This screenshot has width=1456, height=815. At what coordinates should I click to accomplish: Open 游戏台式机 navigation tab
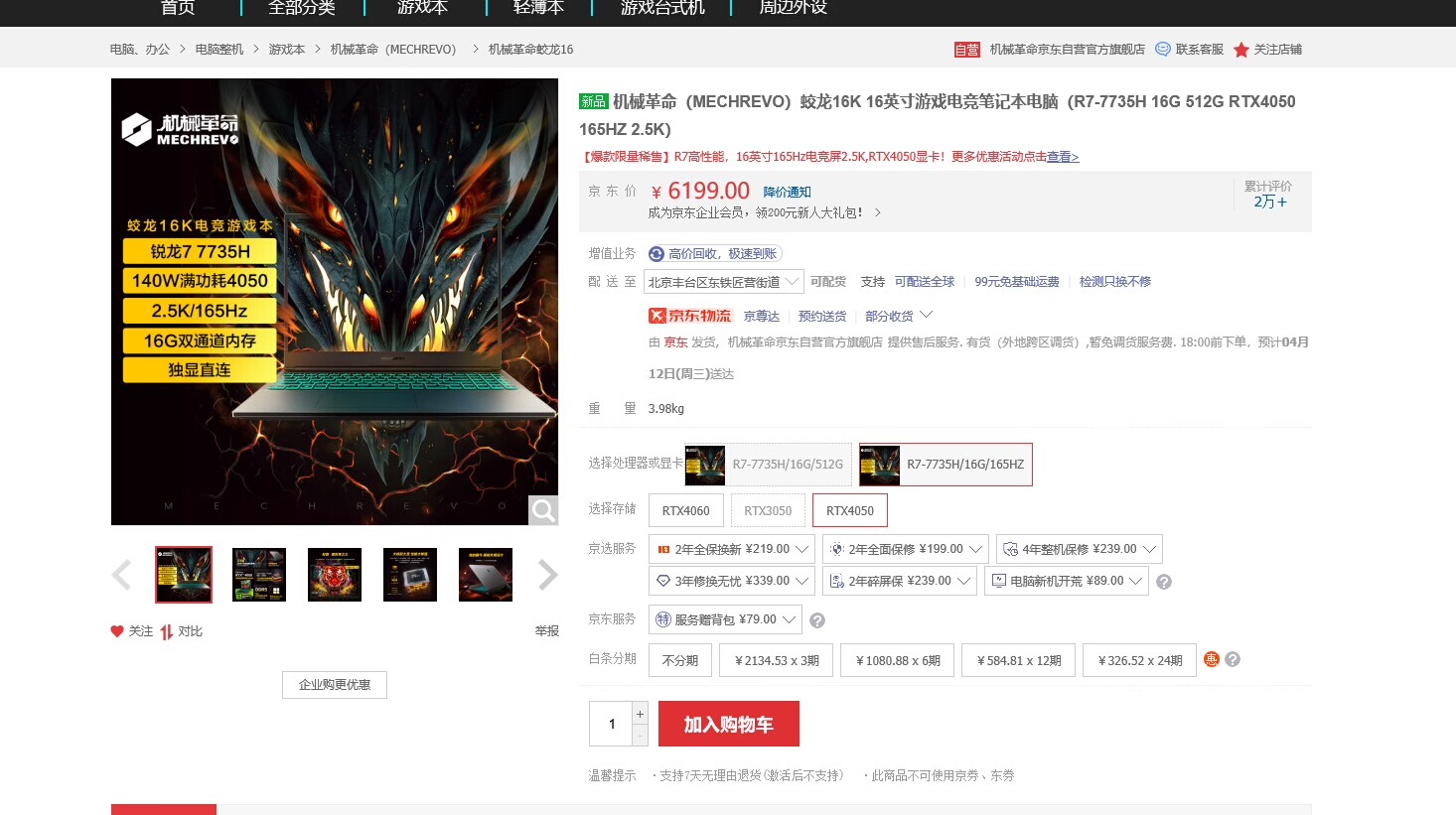pyautogui.click(x=662, y=8)
